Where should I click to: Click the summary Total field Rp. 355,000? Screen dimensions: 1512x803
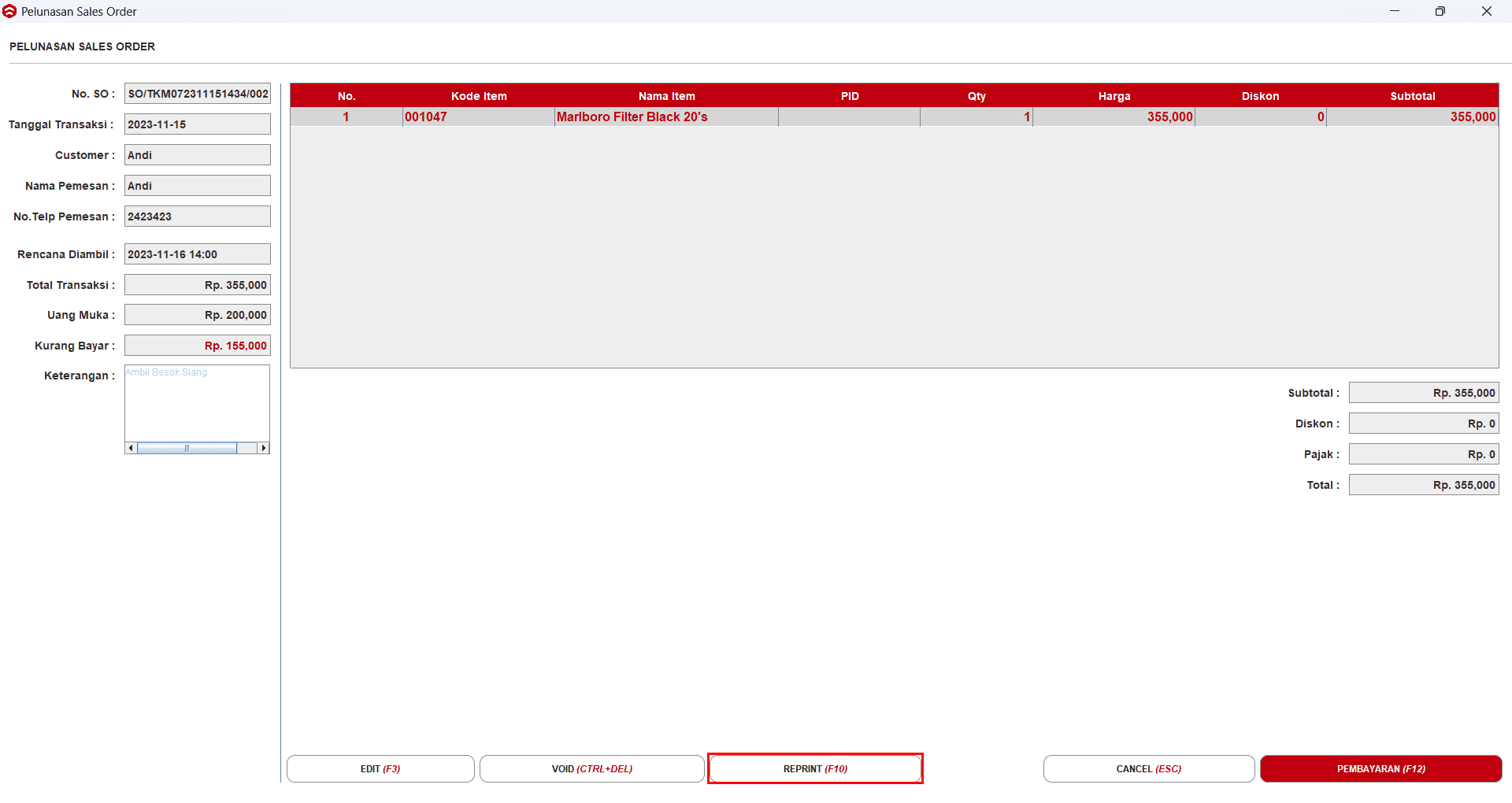1424,485
